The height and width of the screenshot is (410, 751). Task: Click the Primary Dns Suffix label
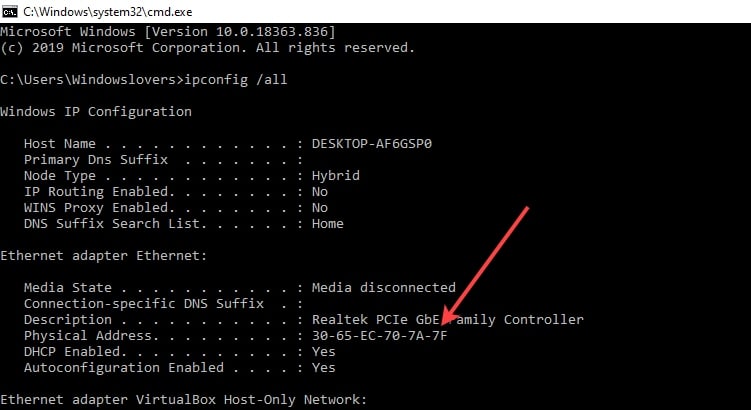click(96, 160)
